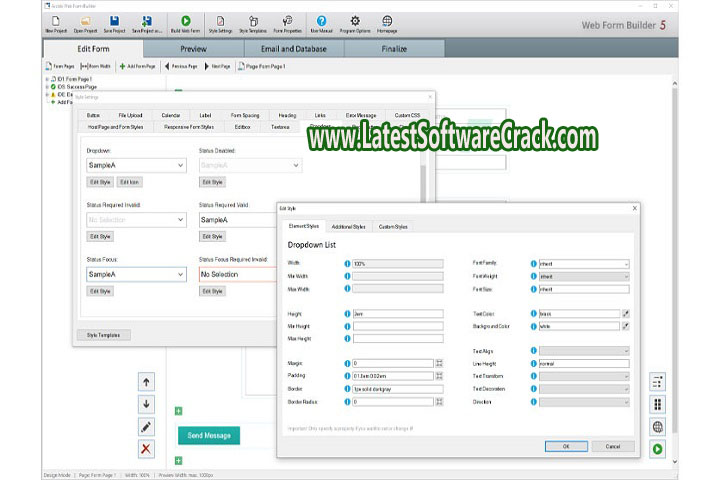Click the pencil edit icon
The width and height of the screenshot is (720, 480).
tap(146, 426)
